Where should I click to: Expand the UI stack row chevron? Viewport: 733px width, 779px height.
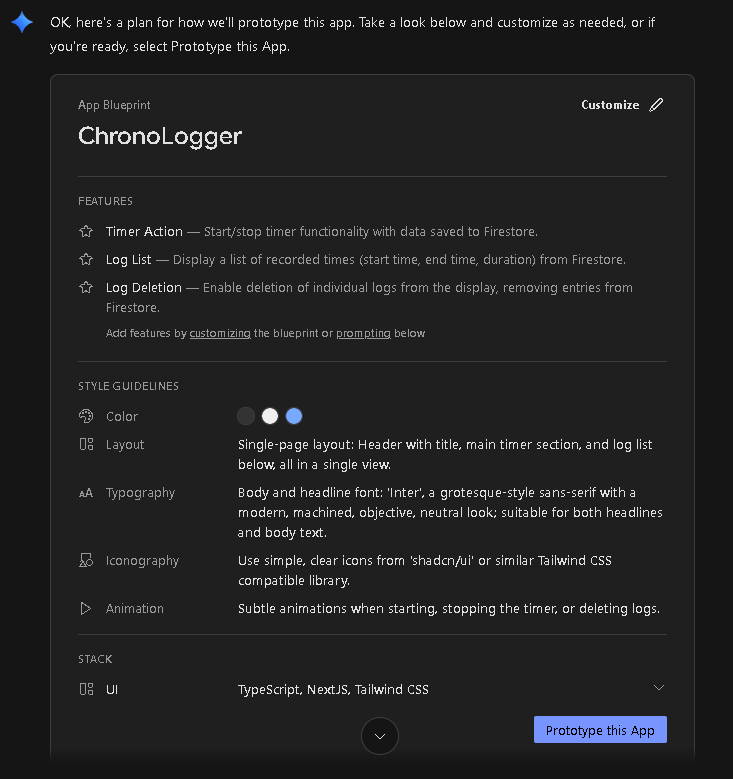(658, 688)
